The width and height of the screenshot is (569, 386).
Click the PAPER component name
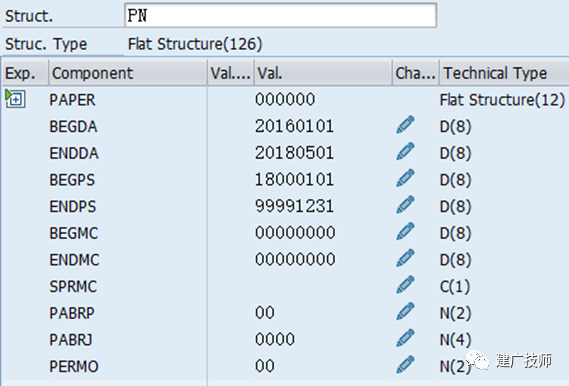pyautogui.click(x=72, y=100)
